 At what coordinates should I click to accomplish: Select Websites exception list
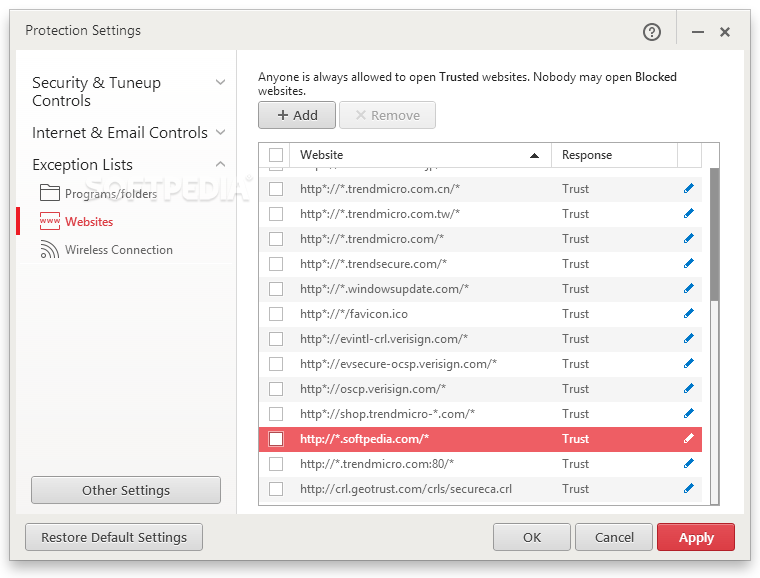tap(89, 222)
